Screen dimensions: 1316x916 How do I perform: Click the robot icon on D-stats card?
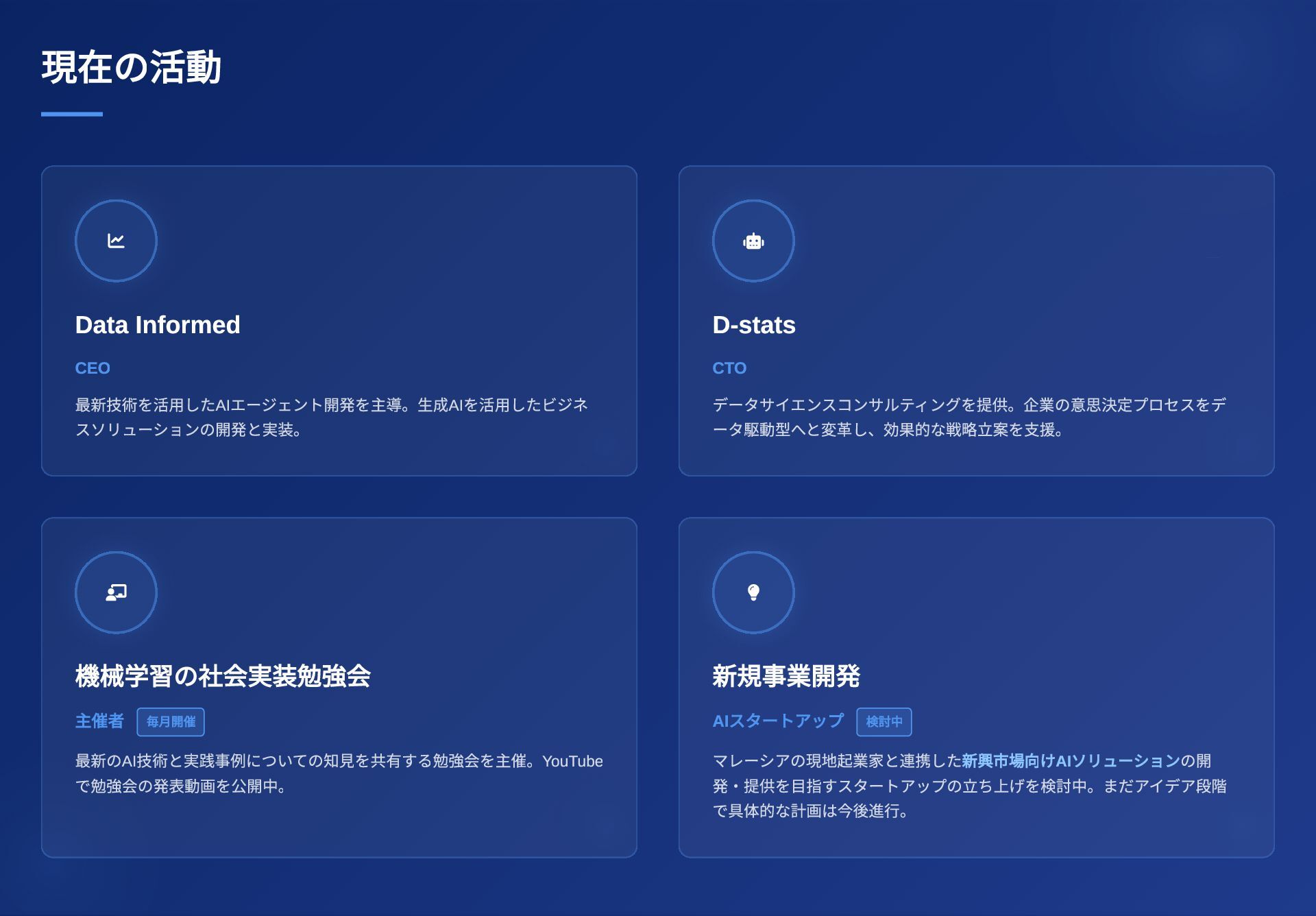point(753,241)
